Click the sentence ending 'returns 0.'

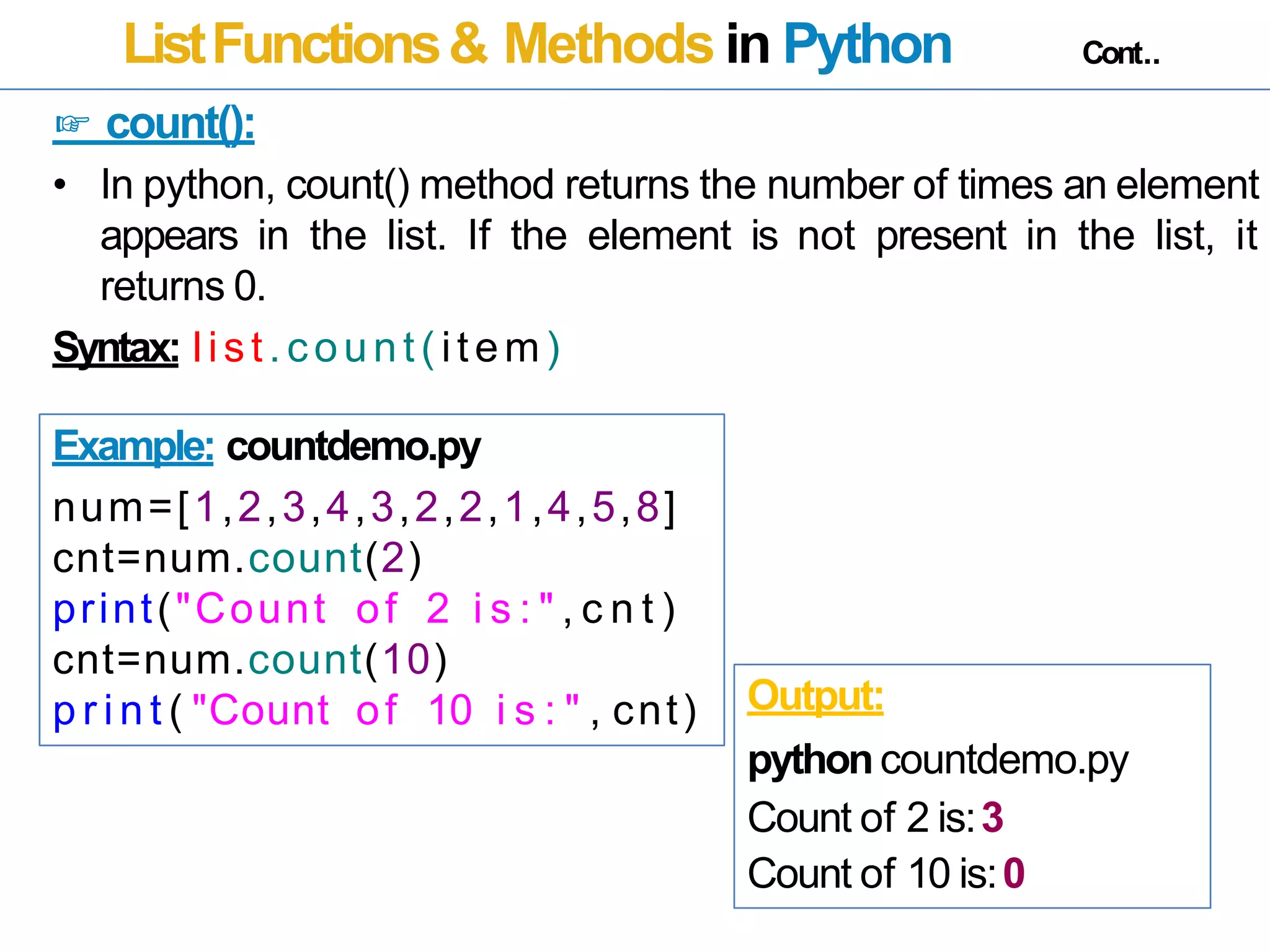[x=183, y=286]
